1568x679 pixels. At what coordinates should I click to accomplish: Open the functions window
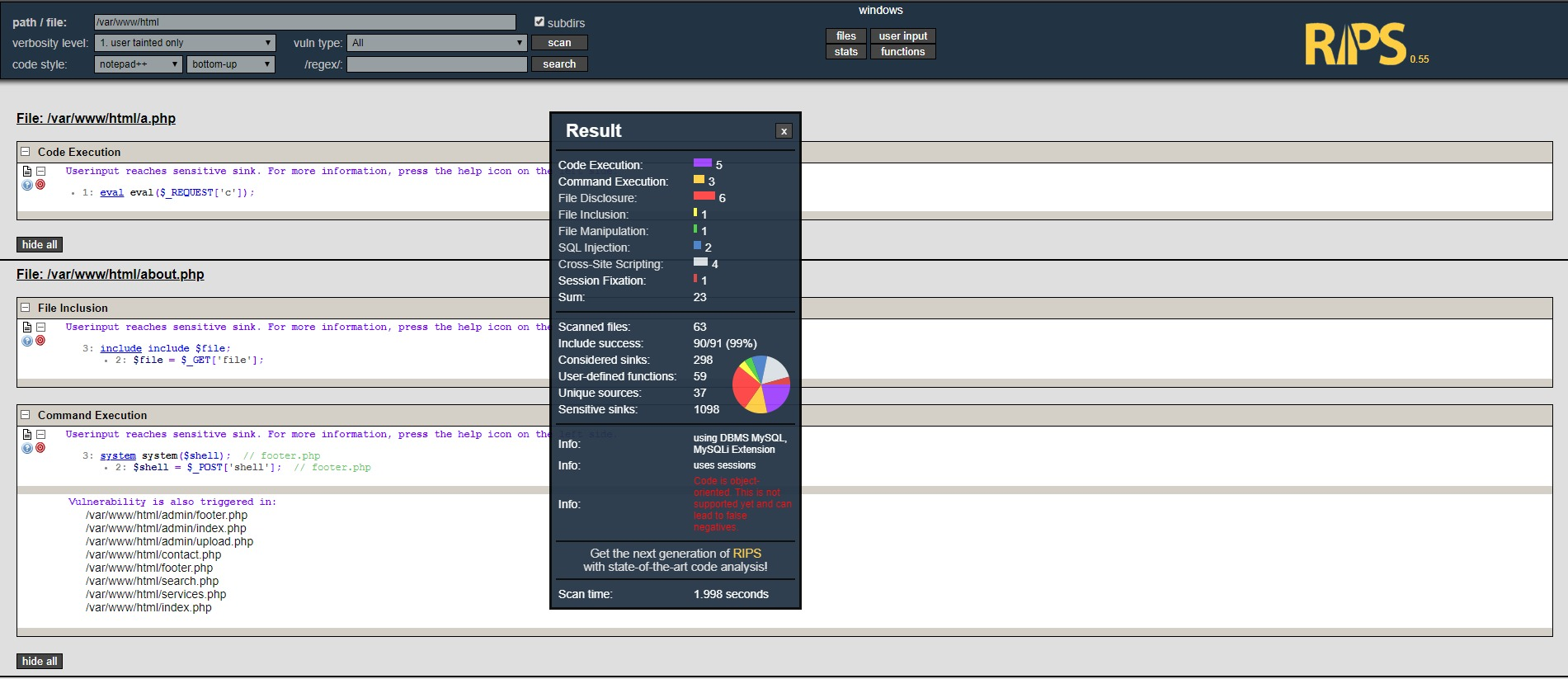(x=903, y=51)
